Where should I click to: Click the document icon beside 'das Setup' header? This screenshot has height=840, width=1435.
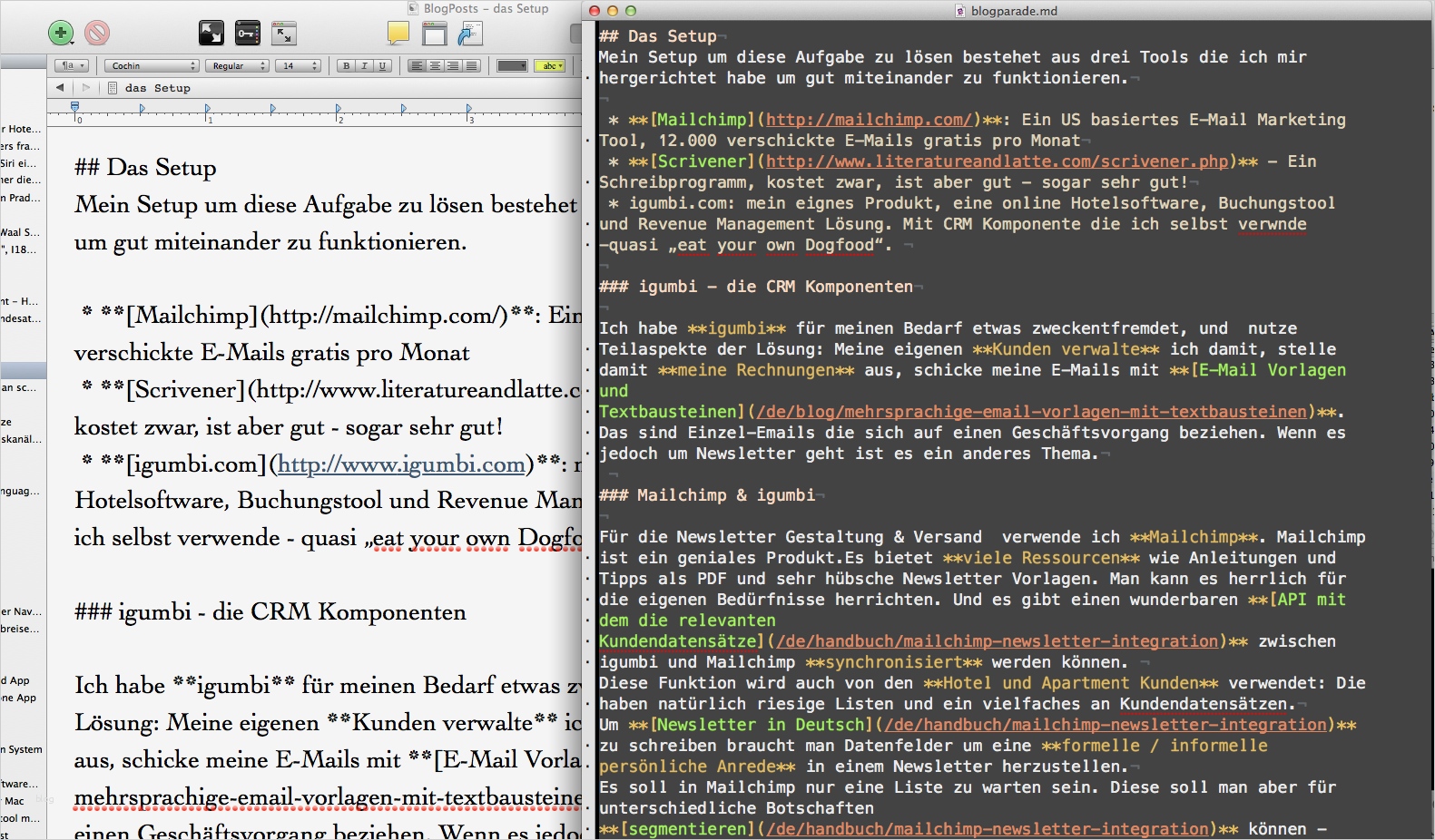point(113,88)
